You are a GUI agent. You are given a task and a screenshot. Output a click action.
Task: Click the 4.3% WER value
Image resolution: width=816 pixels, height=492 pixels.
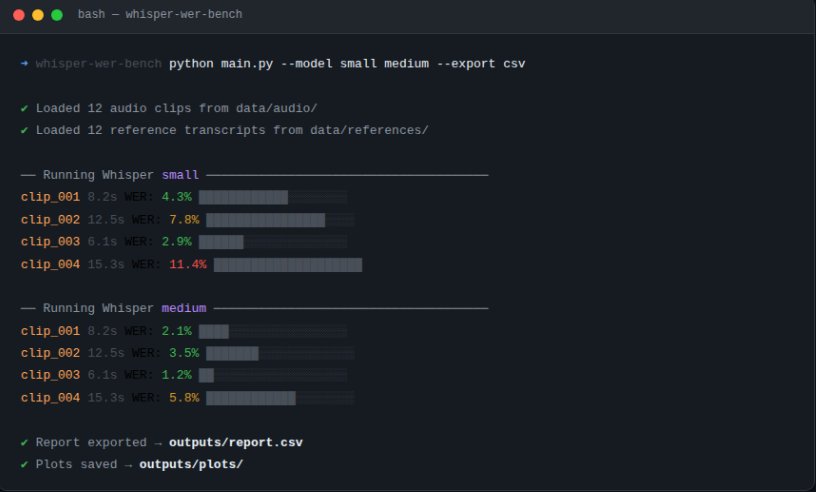tap(176, 197)
